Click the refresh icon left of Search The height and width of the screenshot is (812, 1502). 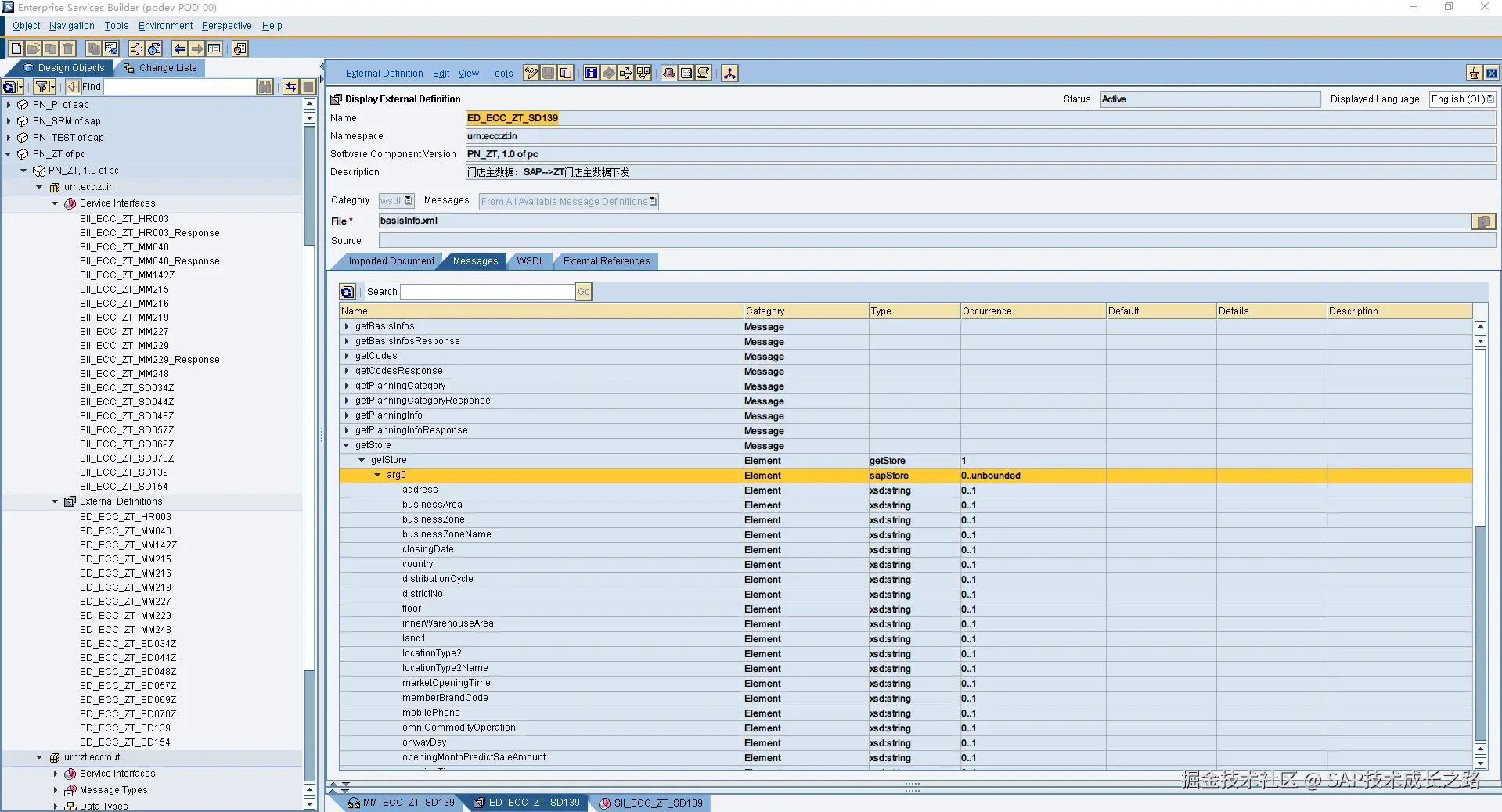(348, 292)
